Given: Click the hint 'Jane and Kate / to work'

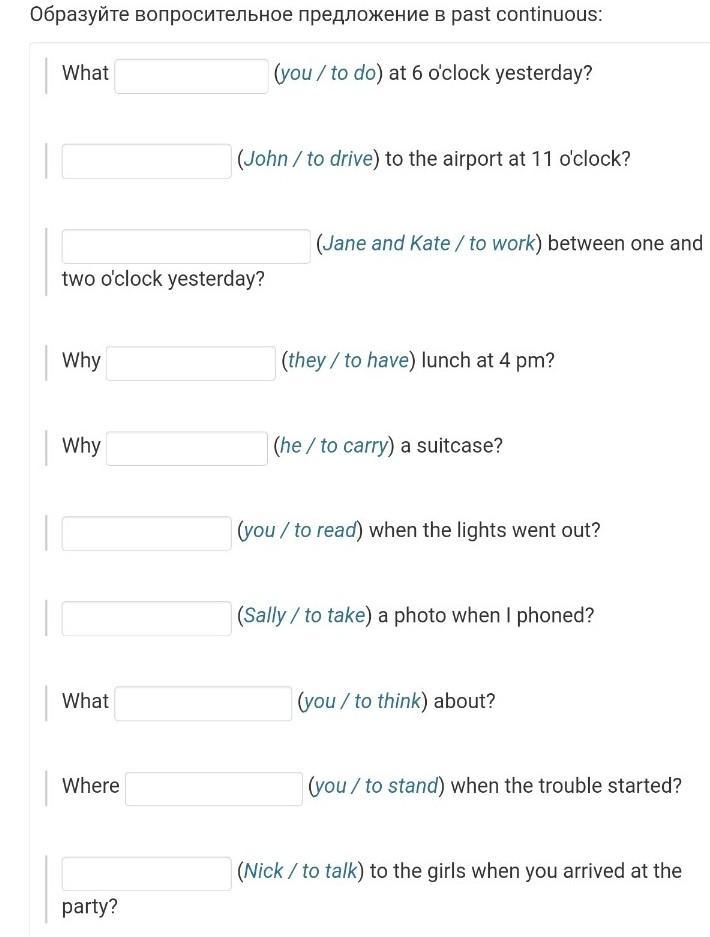Looking at the screenshot, I should pos(429,244).
